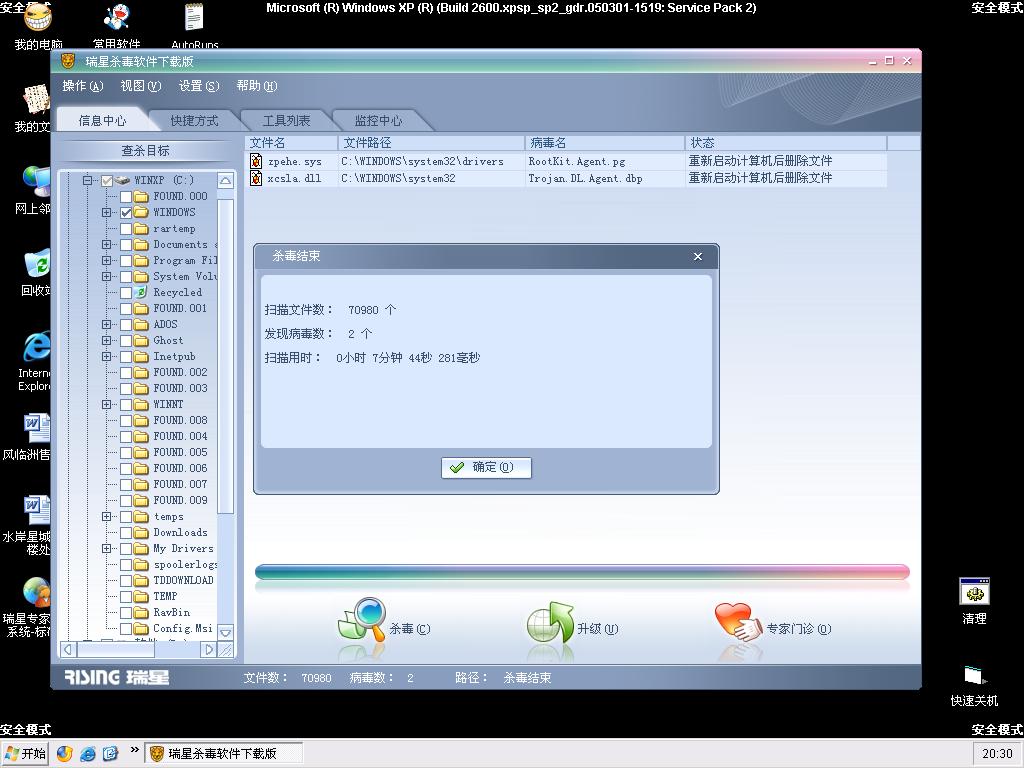
Task: Open the 操作(A) menu
Action: (83, 86)
